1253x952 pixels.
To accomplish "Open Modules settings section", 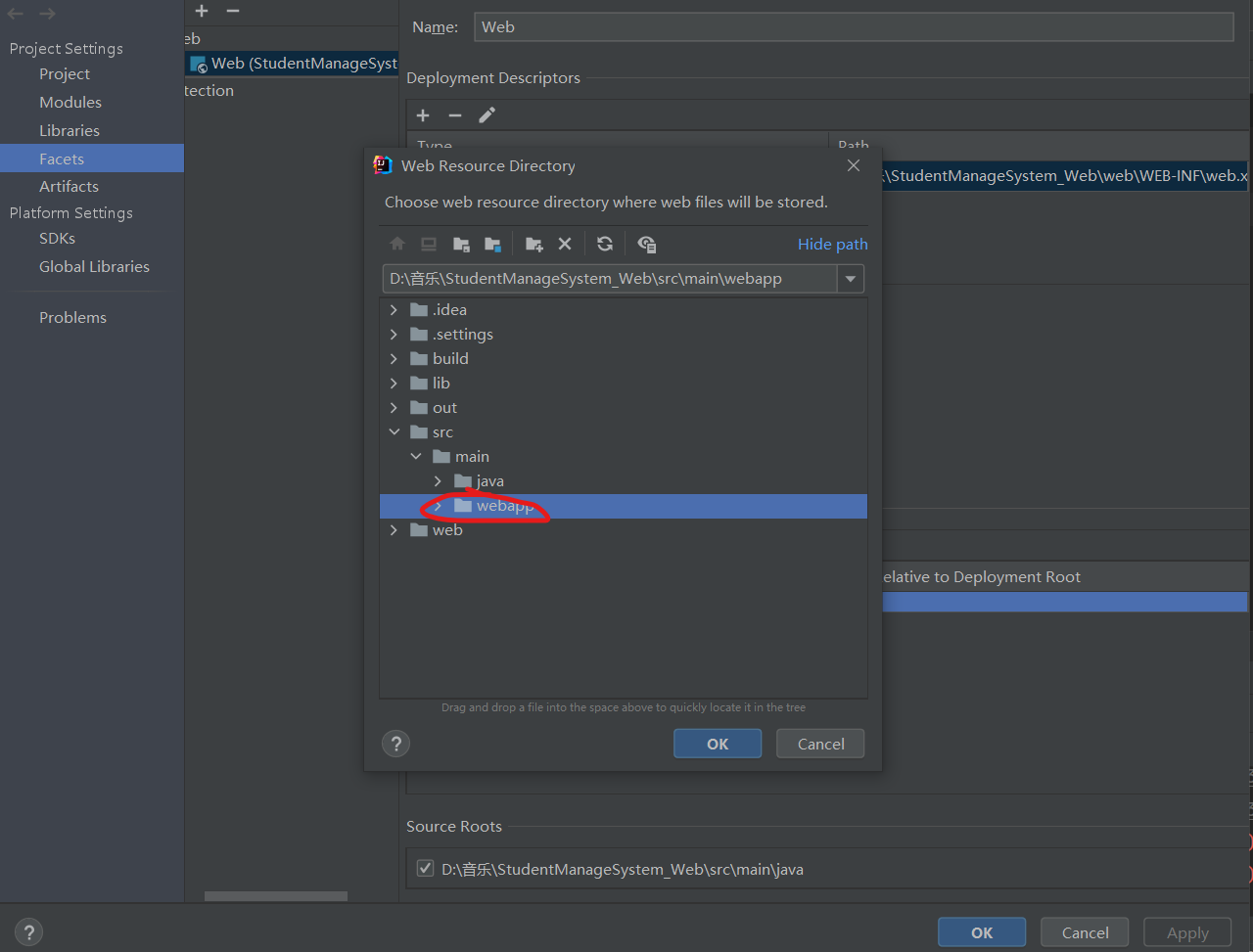I will click(x=70, y=103).
